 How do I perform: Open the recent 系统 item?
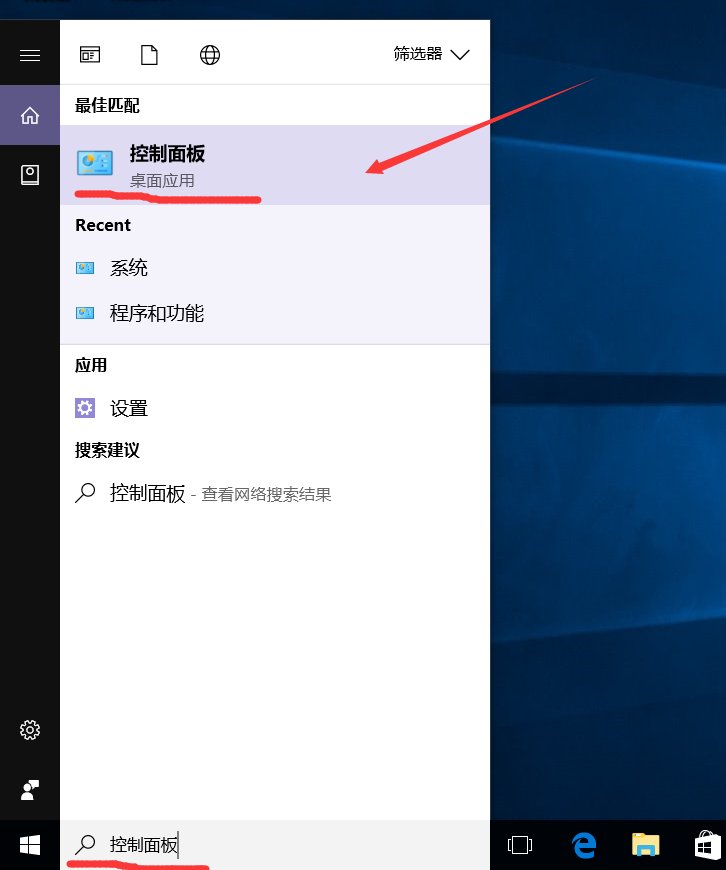(275, 268)
